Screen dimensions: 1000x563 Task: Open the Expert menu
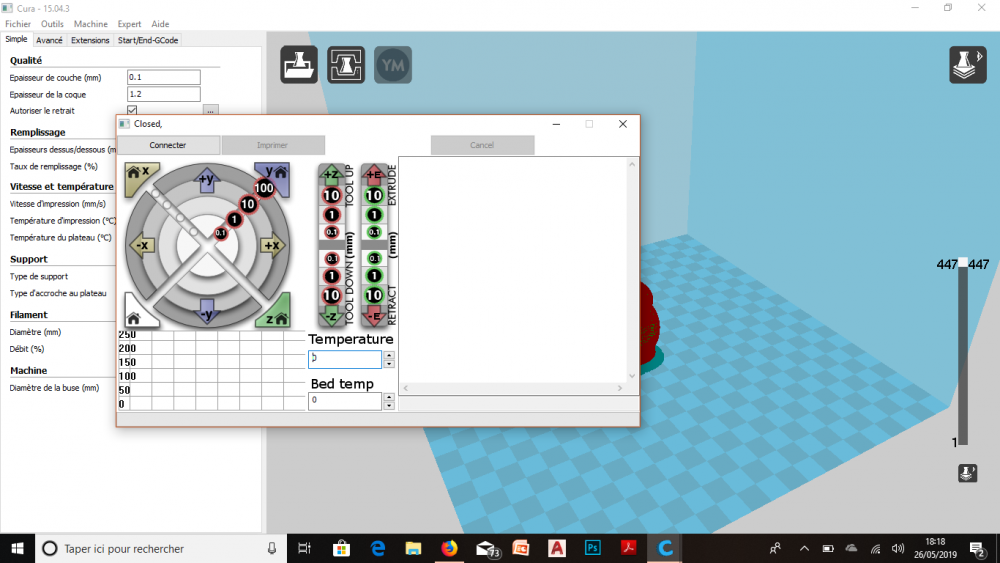[x=129, y=24]
